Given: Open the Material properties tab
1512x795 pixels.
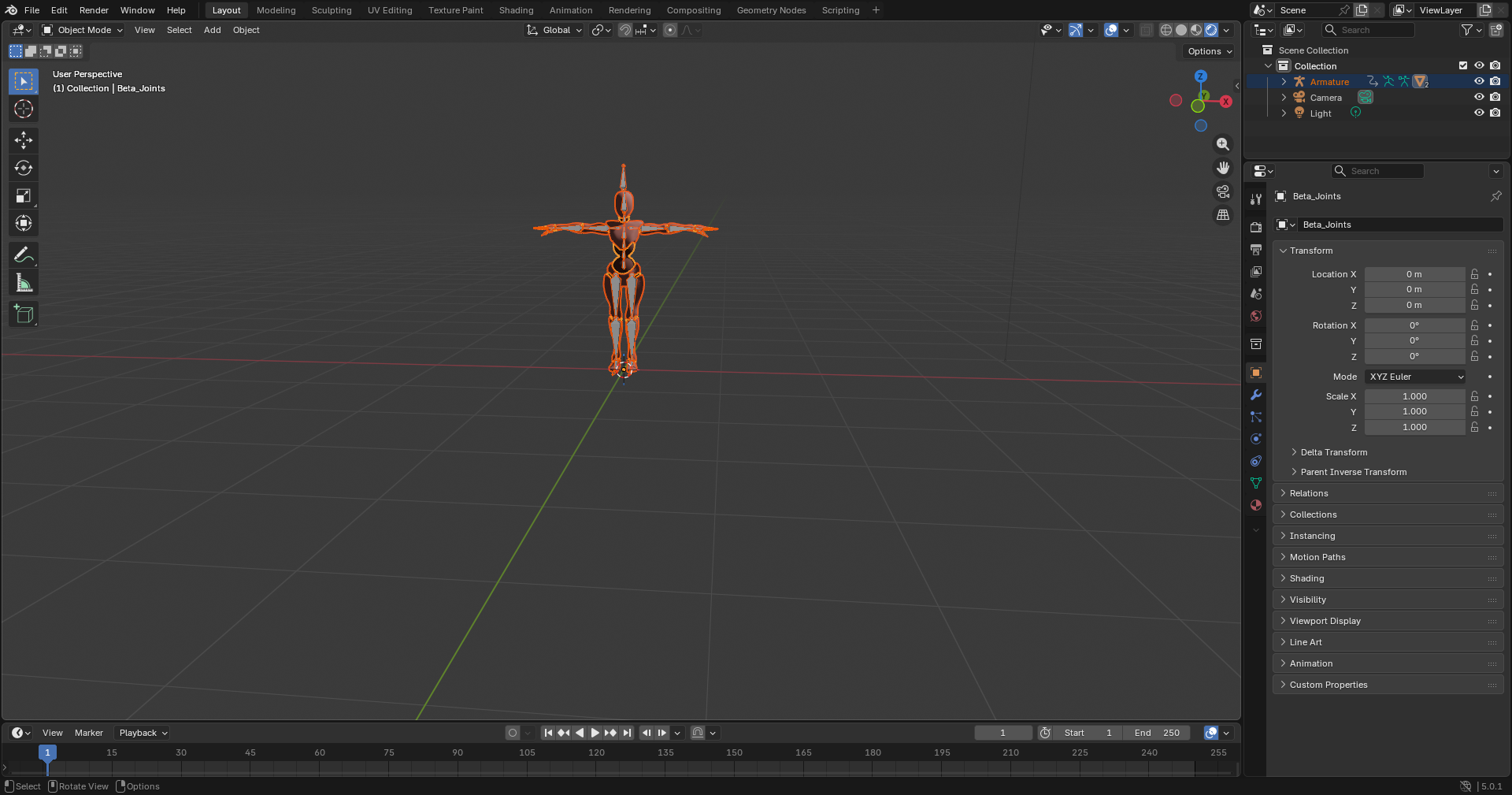Looking at the screenshot, I should tap(1256, 505).
